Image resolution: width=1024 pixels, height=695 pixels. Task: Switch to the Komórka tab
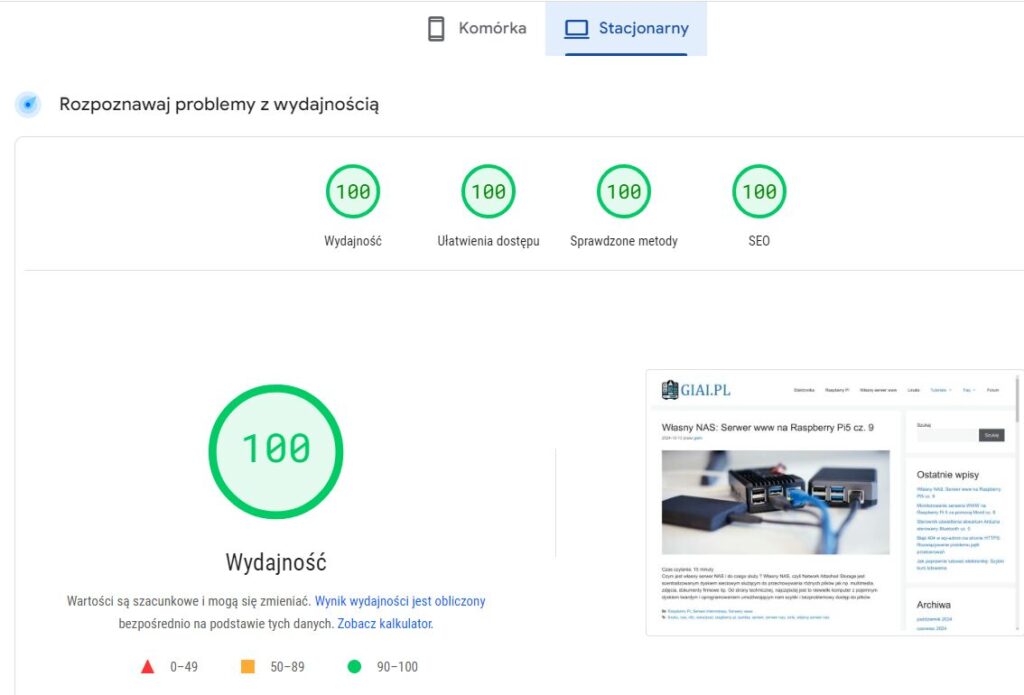tap(477, 28)
